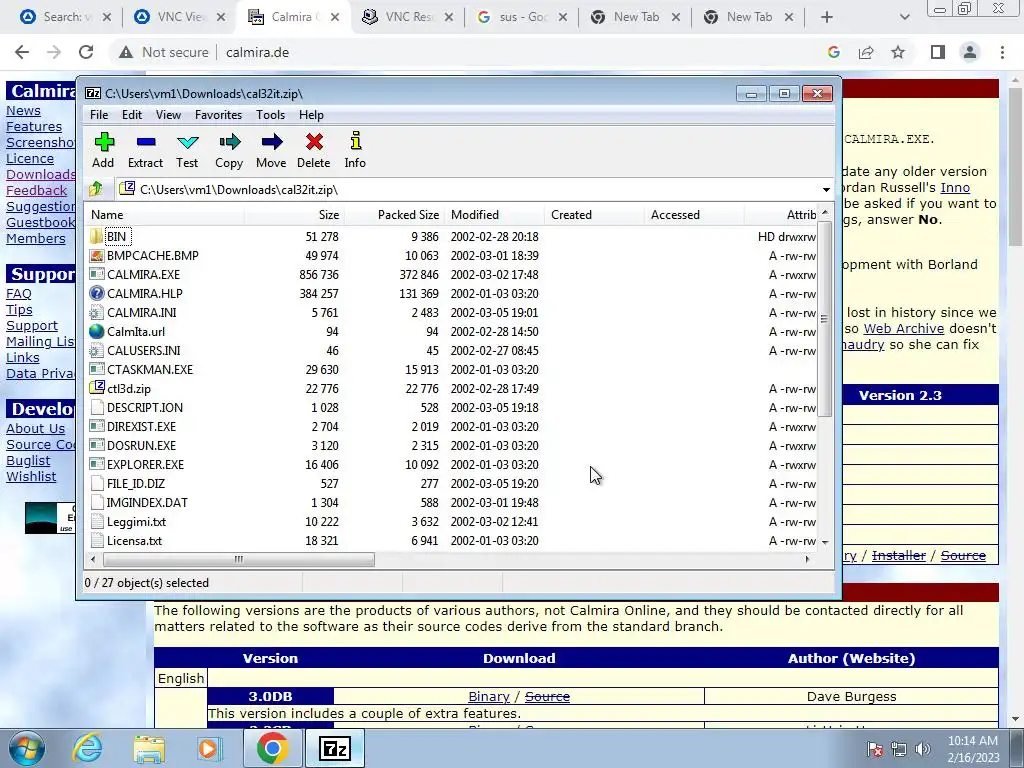Image resolution: width=1024 pixels, height=768 pixels.
Task: Sort by Modified column header
Action: click(494, 215)
